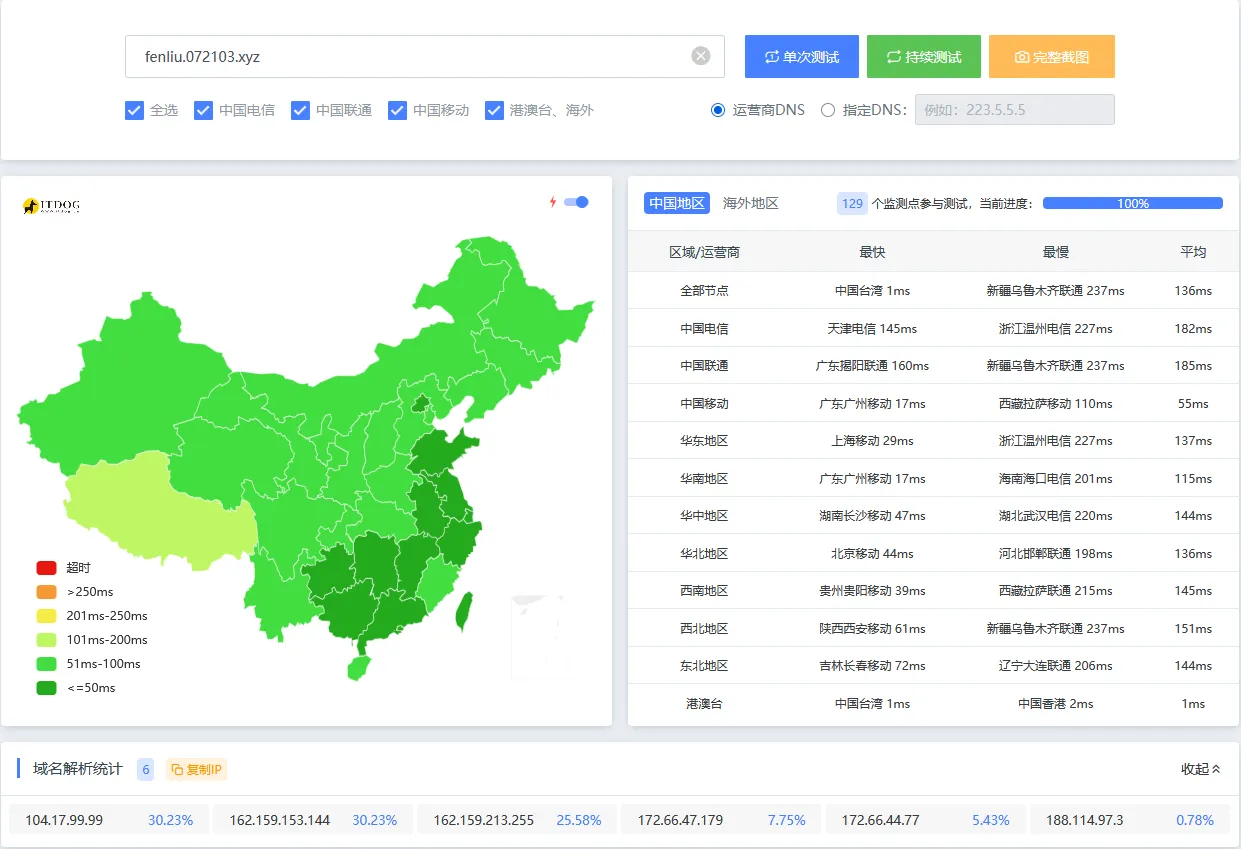
Task: Uncheck the 中国电信 checkbox
Action: (x=204, y=110)
